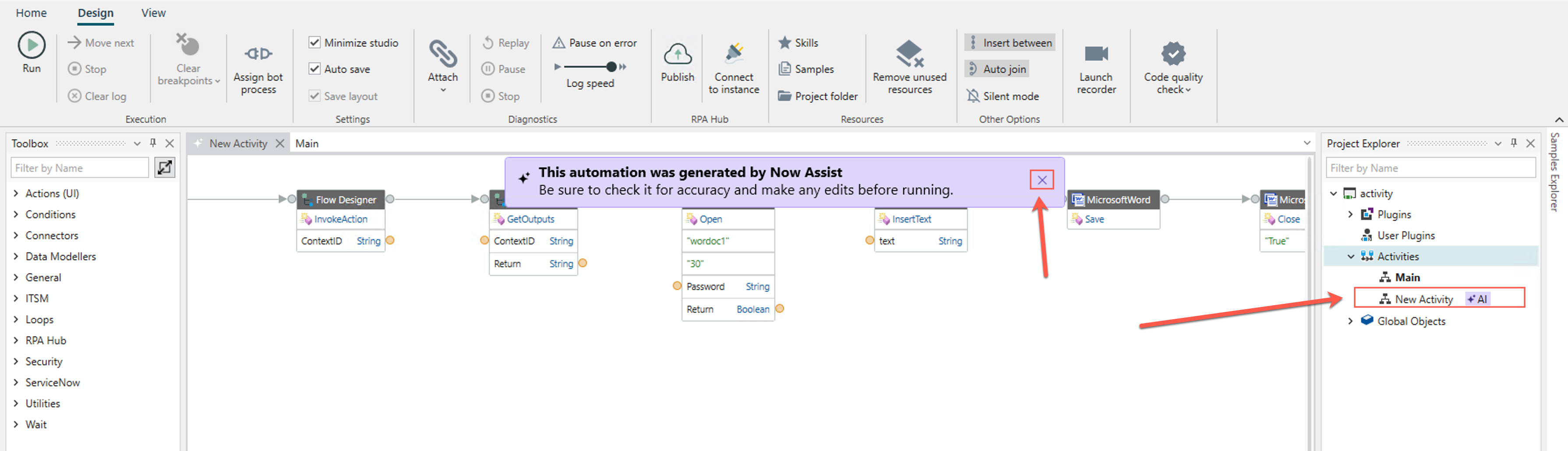
Task: Toggle Pause on error
Action: coord(595,42)
